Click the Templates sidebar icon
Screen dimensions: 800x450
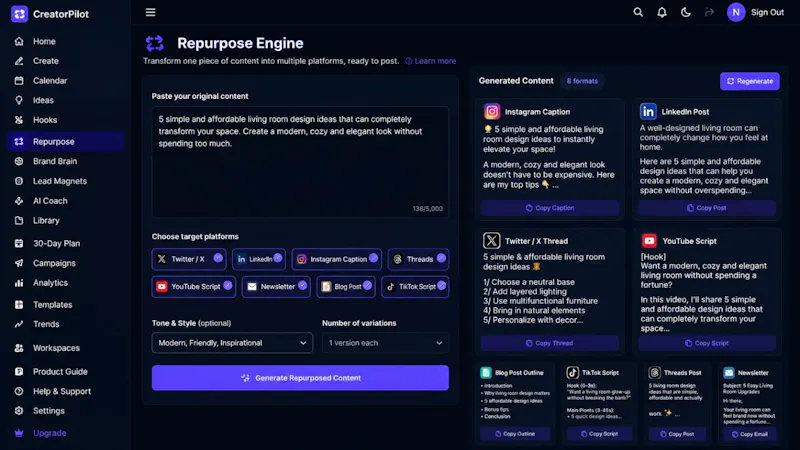coord(19,305)
